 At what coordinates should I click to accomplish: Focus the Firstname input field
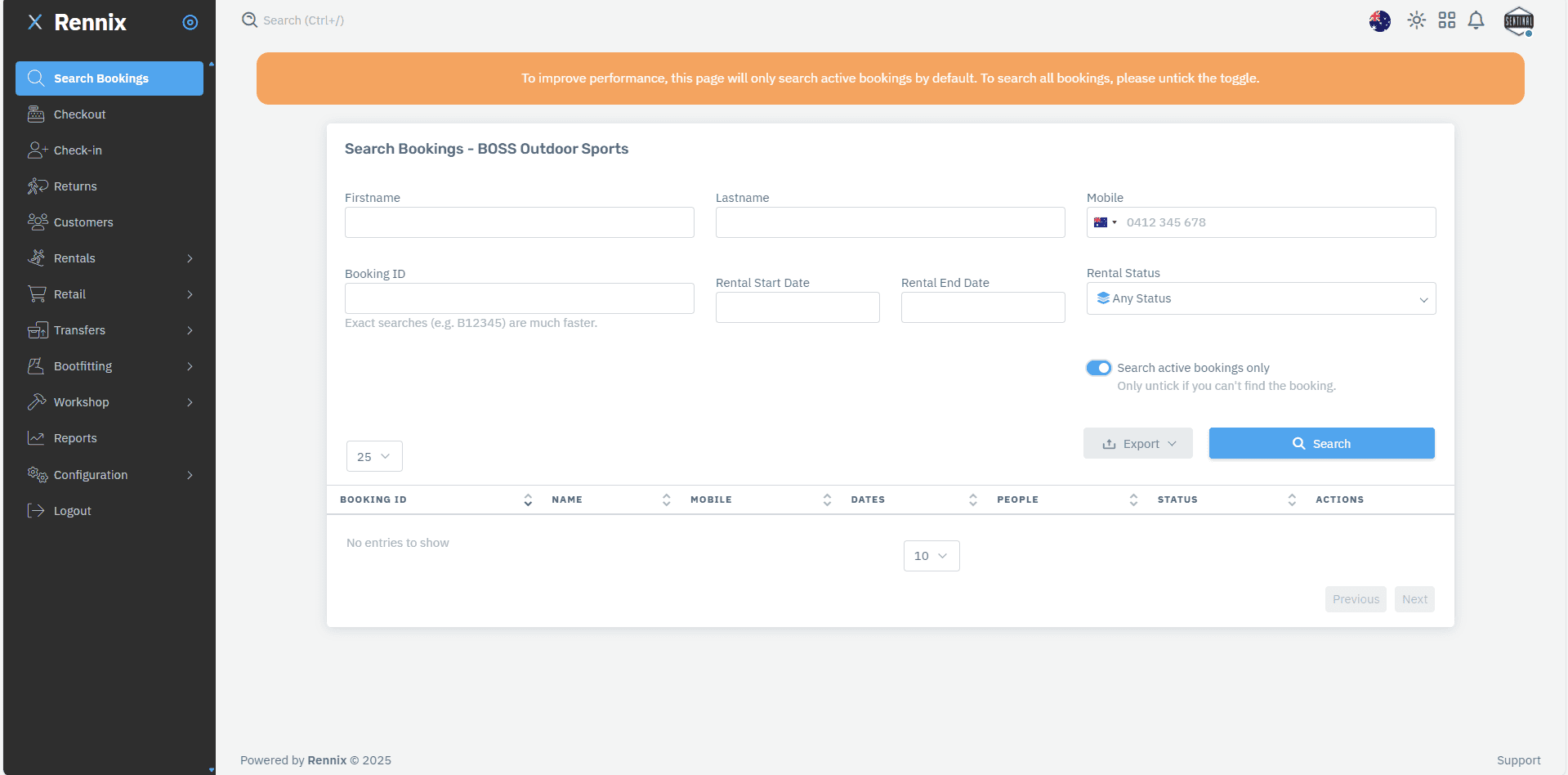(520, 222)
